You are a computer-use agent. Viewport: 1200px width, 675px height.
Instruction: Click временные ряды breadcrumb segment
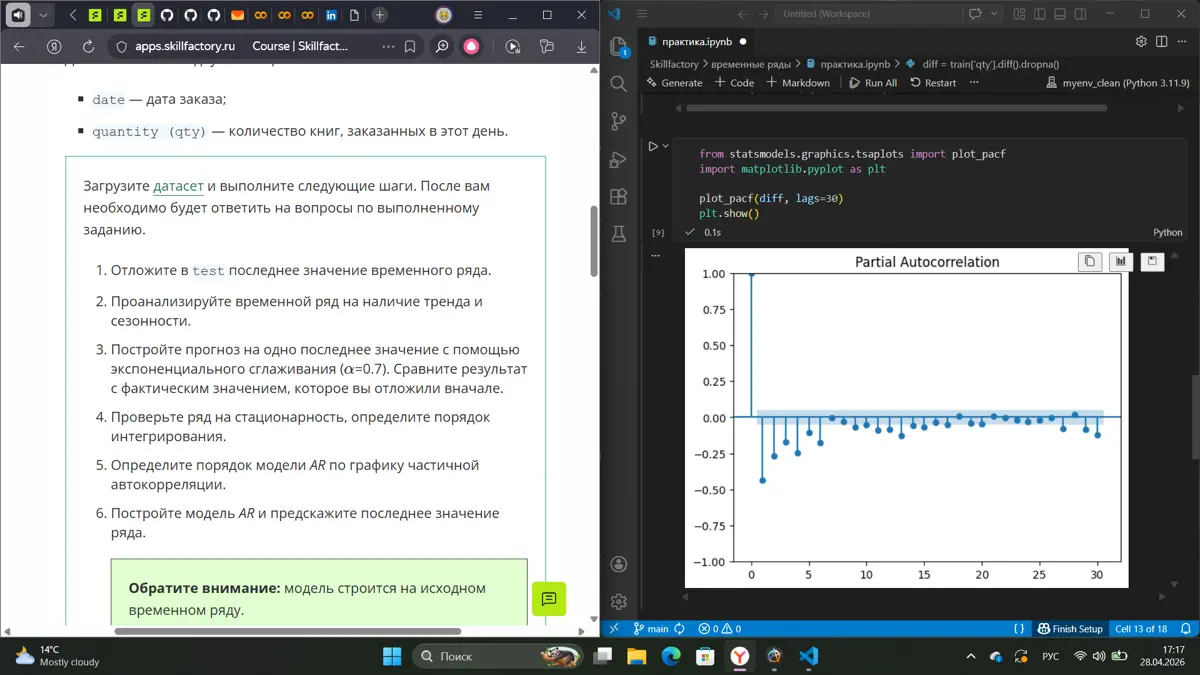click(752, 64)
